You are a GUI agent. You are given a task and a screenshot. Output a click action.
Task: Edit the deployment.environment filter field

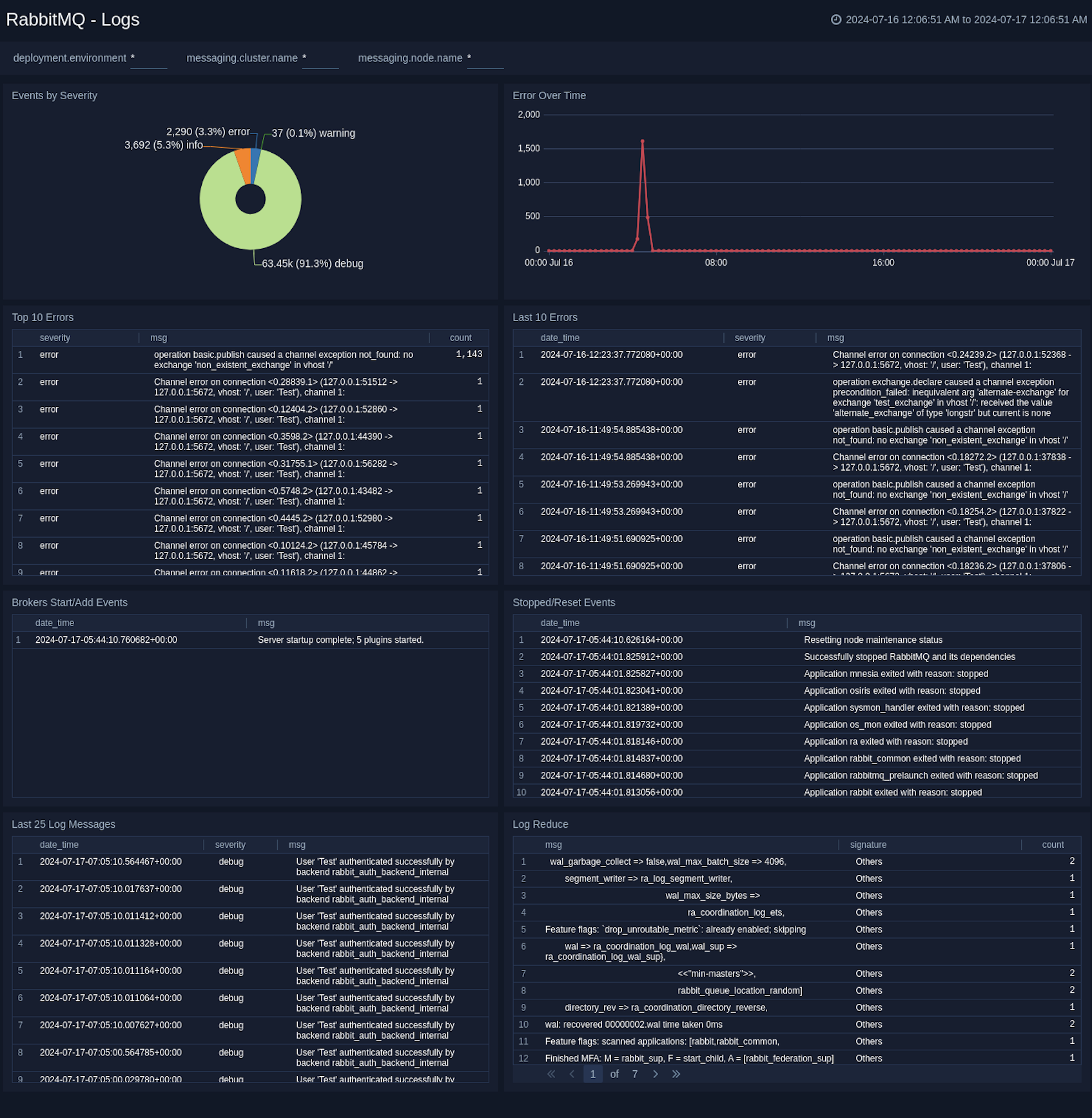149,59
